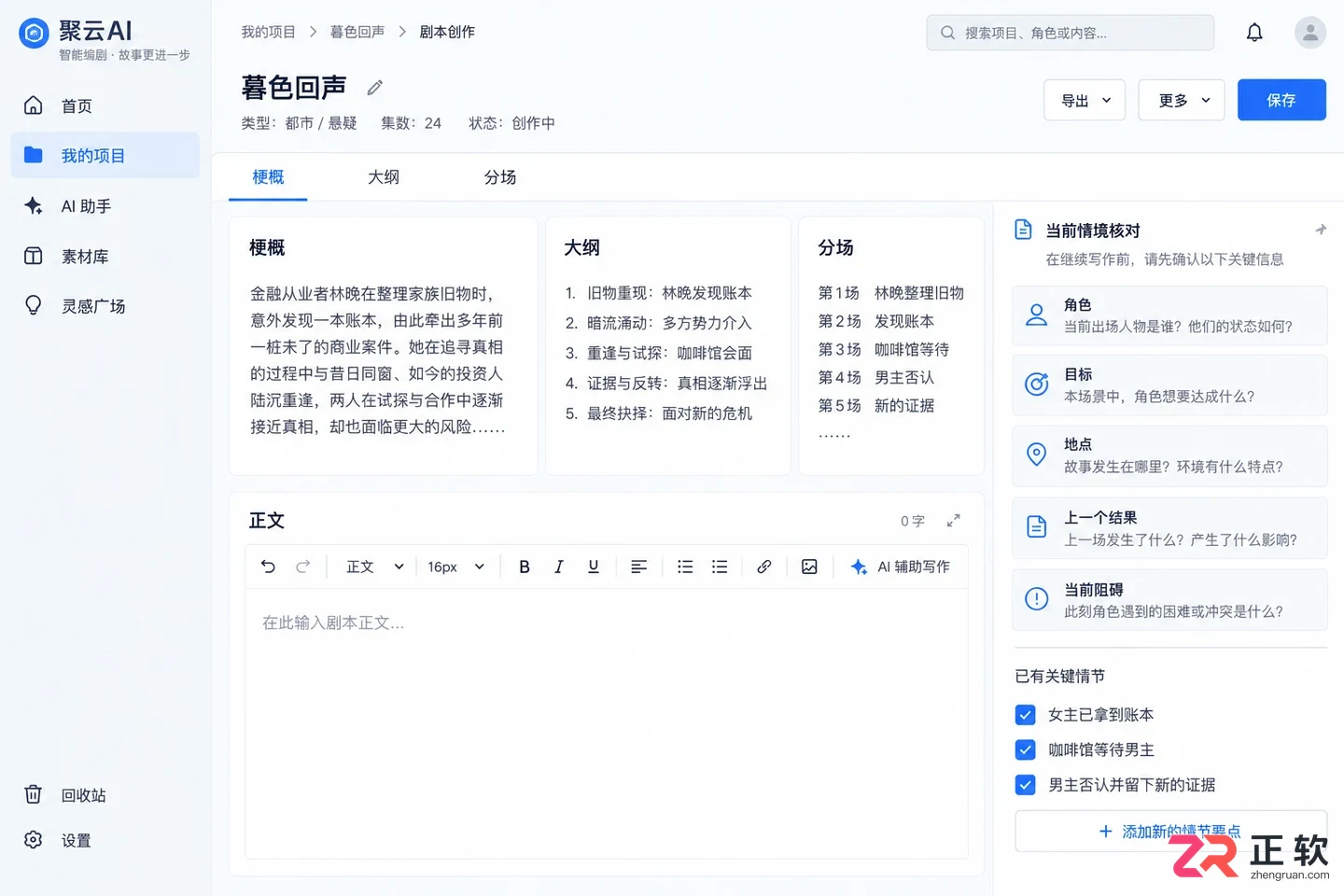Screen dimensions: 1344x896
Task: Toggle underline formatting
Action: point(594,567)
